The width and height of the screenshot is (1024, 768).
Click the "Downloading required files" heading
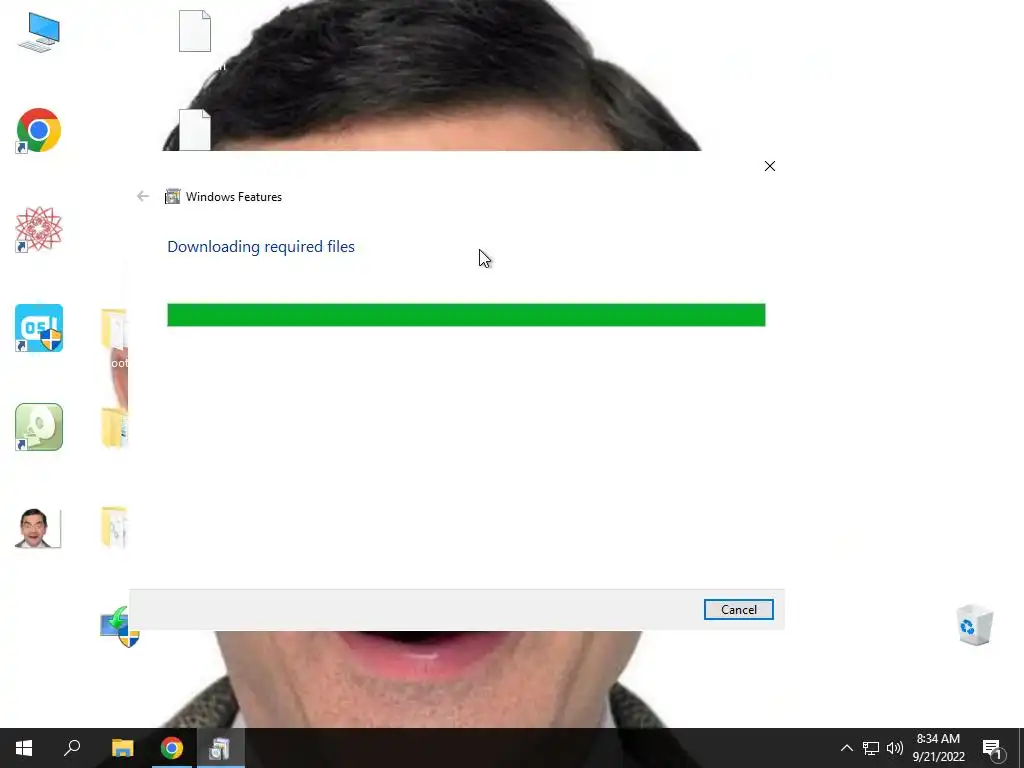tap(261, 246)
